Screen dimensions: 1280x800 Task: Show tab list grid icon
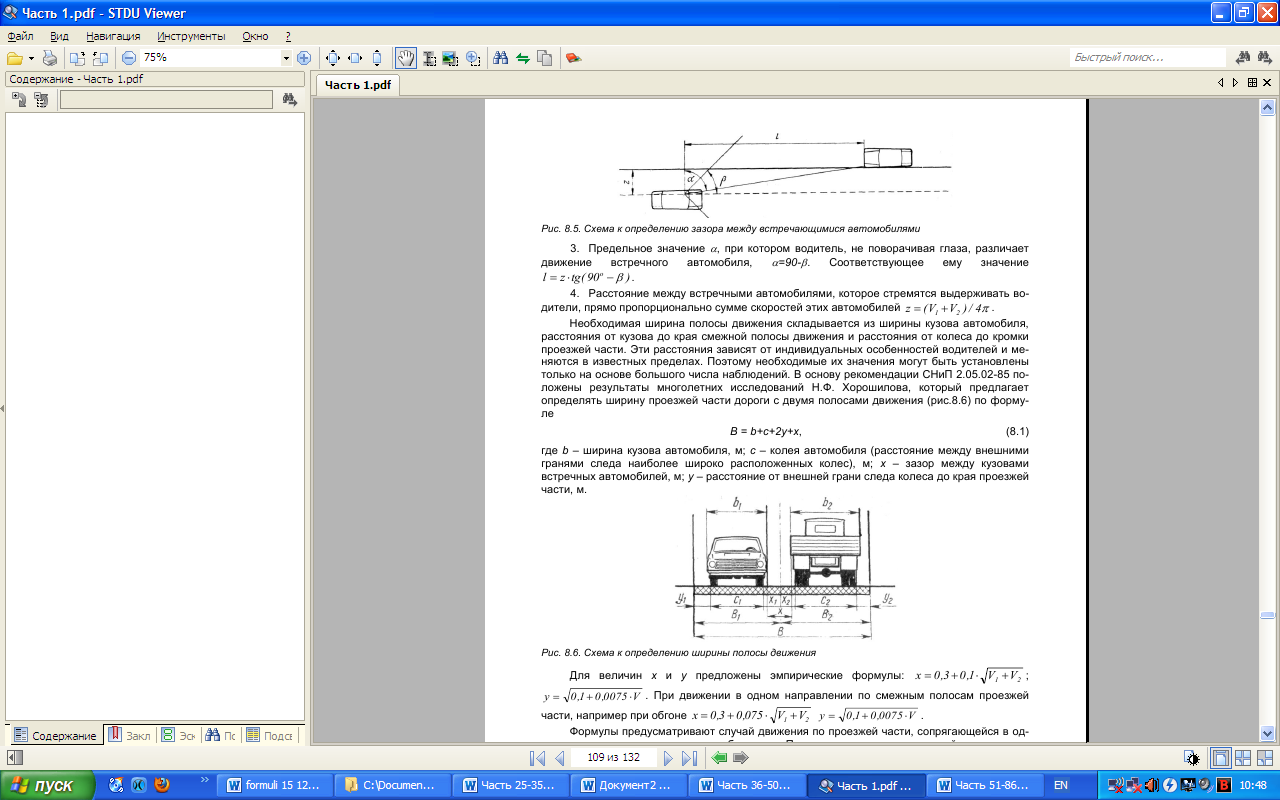click(x=1253, y=83)
